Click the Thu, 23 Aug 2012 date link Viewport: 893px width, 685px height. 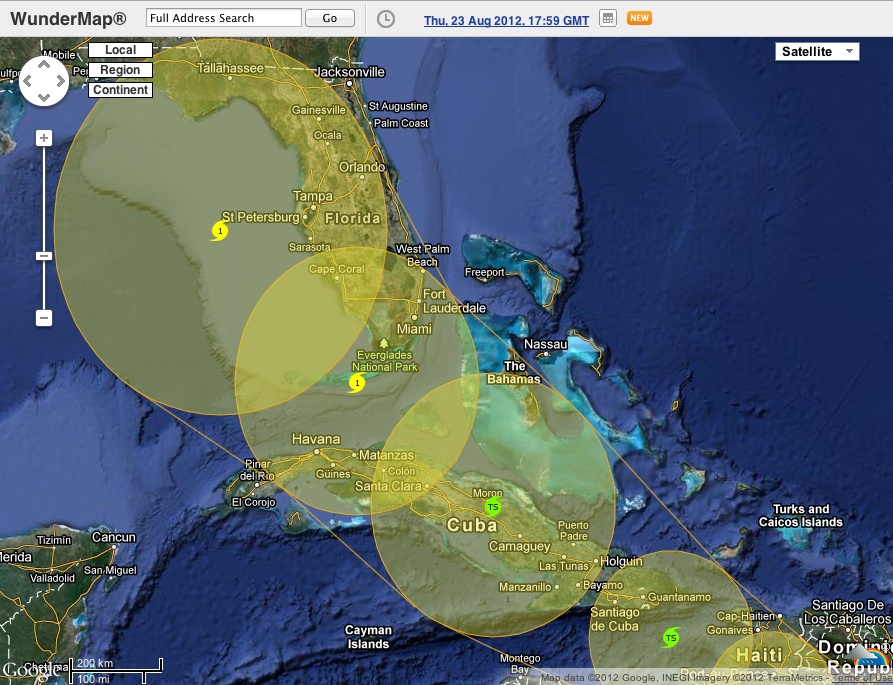[506, 20]
